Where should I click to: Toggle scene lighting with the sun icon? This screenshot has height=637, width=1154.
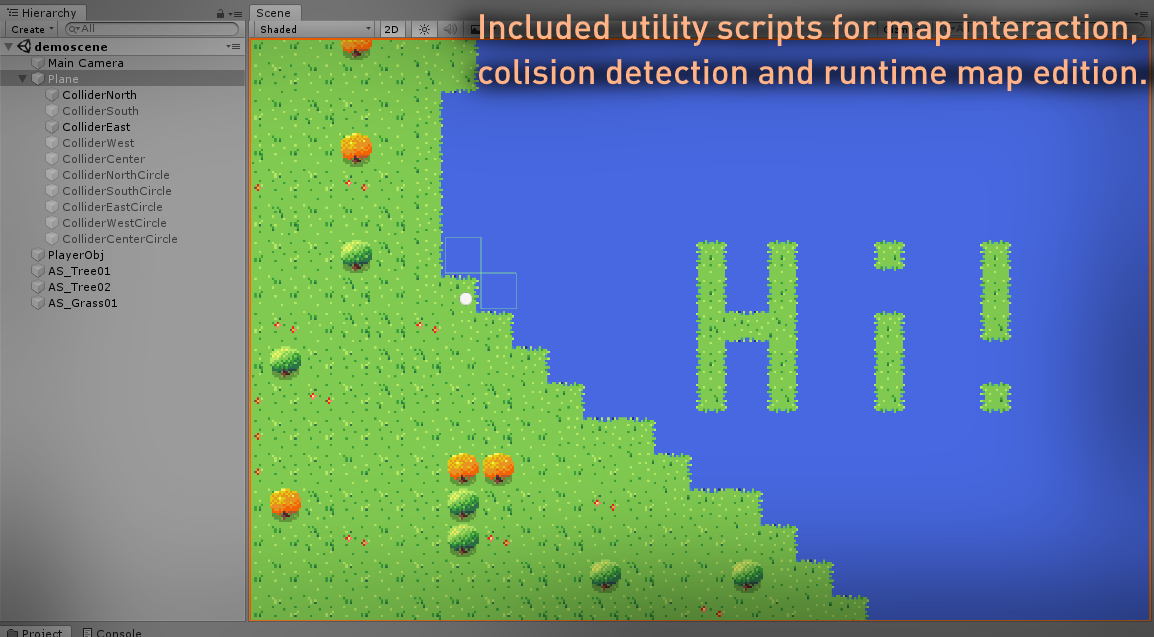(423, 29)
